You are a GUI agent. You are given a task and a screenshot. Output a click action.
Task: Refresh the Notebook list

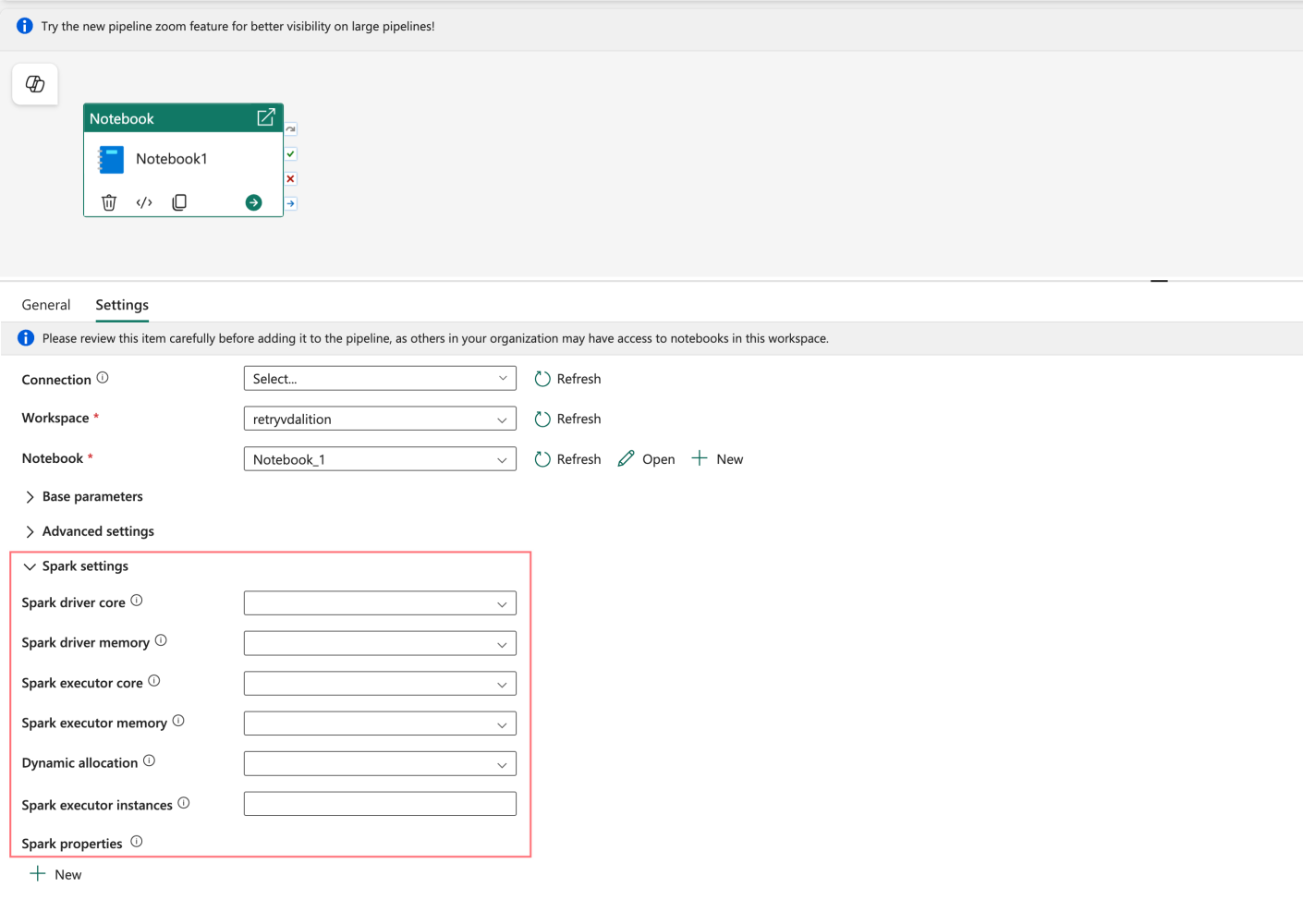coord(568,459)
